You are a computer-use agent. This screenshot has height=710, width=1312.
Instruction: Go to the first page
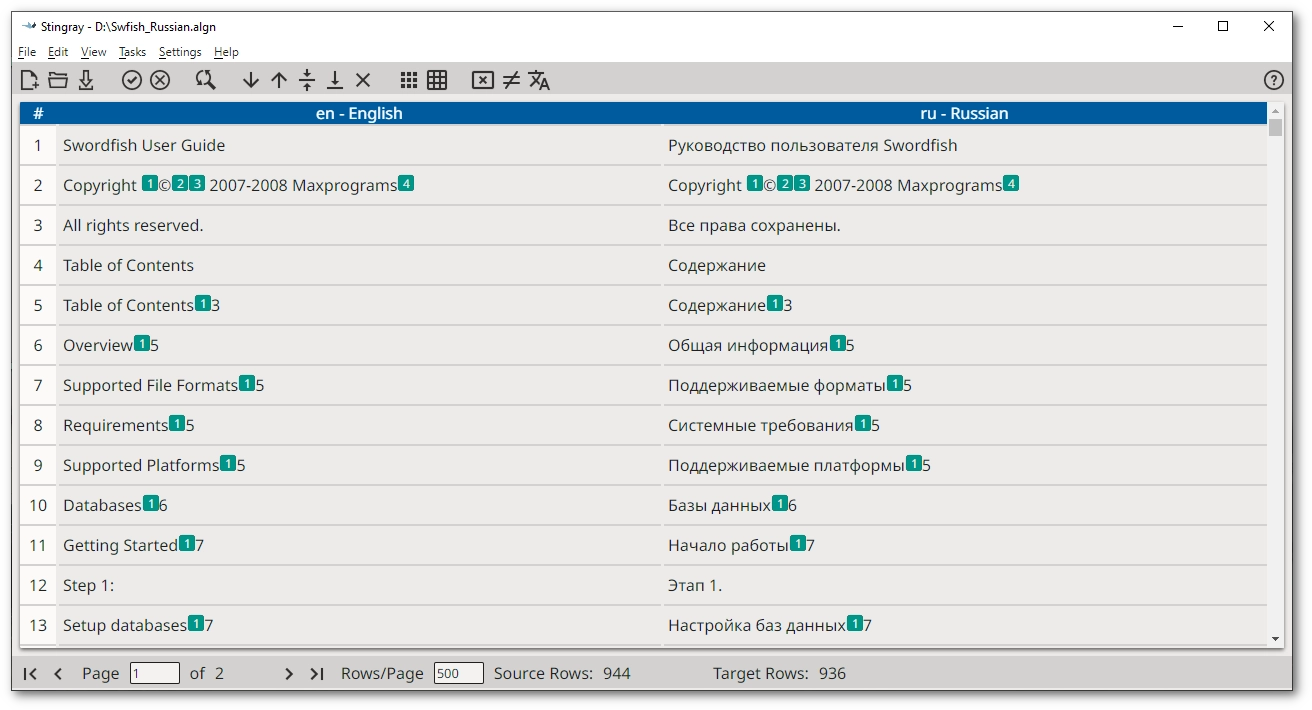click(30, 674)
